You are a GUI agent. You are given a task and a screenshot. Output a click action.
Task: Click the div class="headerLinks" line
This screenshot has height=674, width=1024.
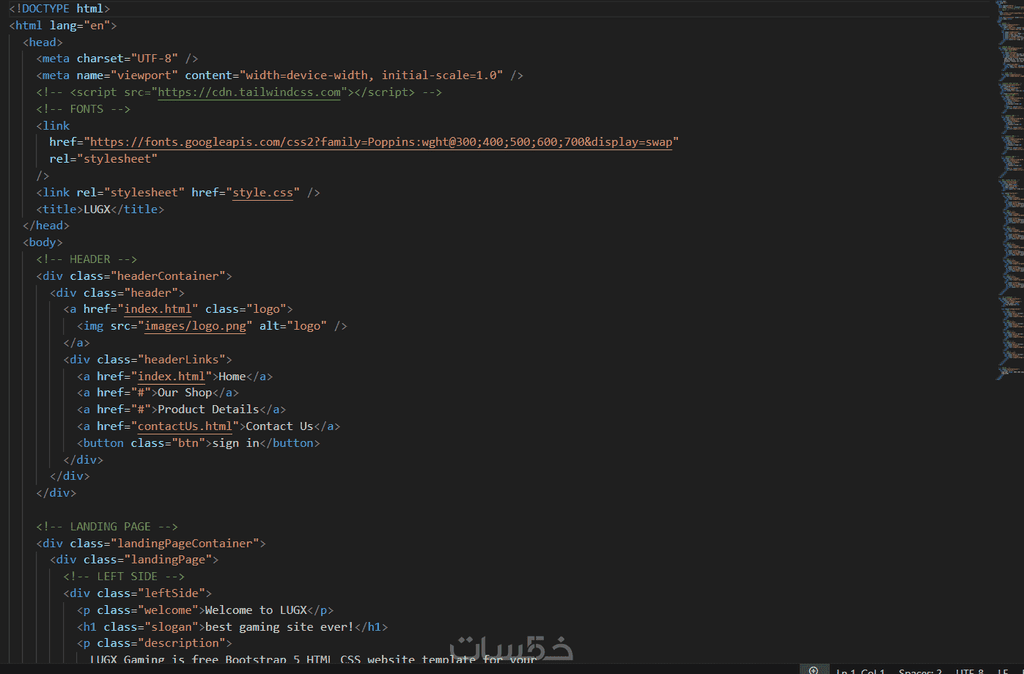[x=148, y=359]
